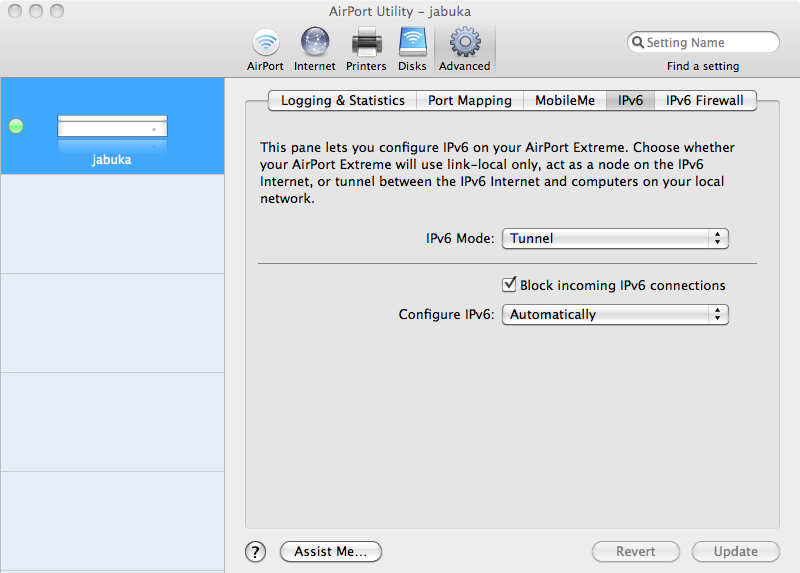Switch to the Port Mapping tab
The height and width of the screenshot is (573, 800).
click(x=470, y=101)
